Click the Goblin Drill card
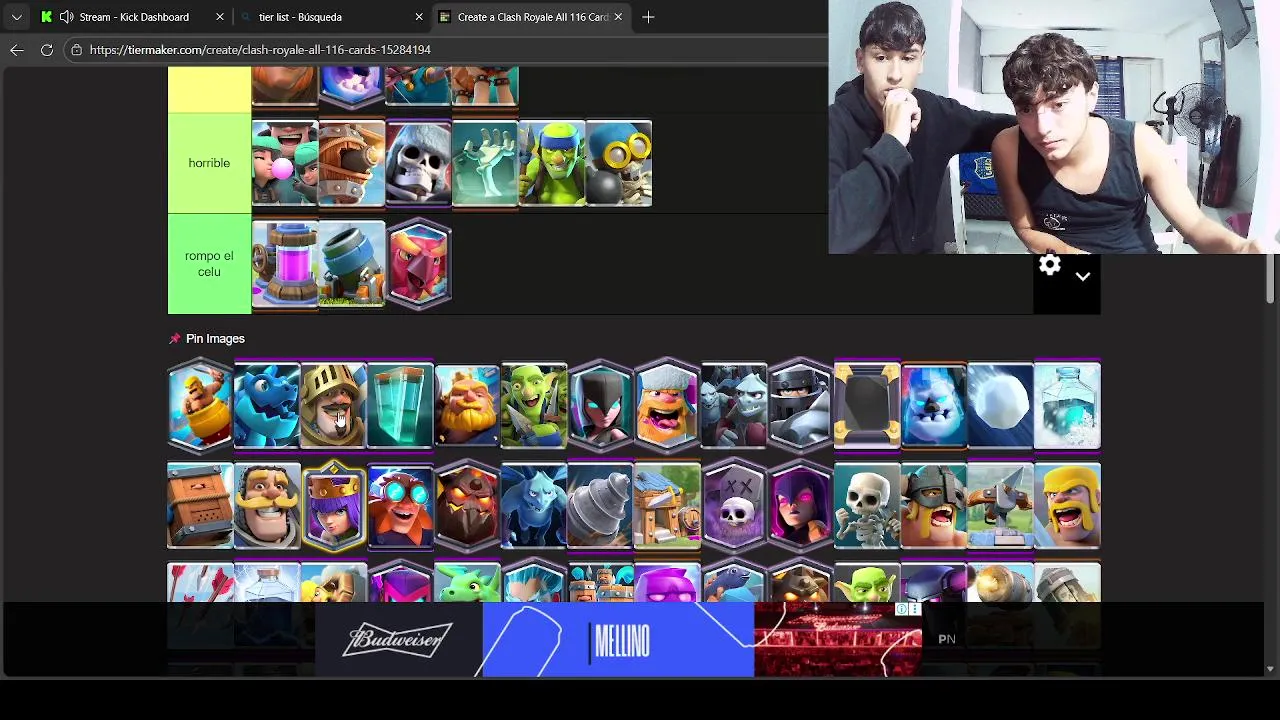This screenshot has width=1280, height=720. tap(600, 506)
